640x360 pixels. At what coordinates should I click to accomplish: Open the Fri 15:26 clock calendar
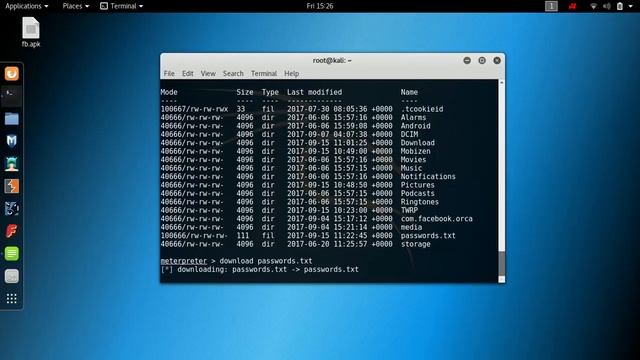[x=320, y=6]
